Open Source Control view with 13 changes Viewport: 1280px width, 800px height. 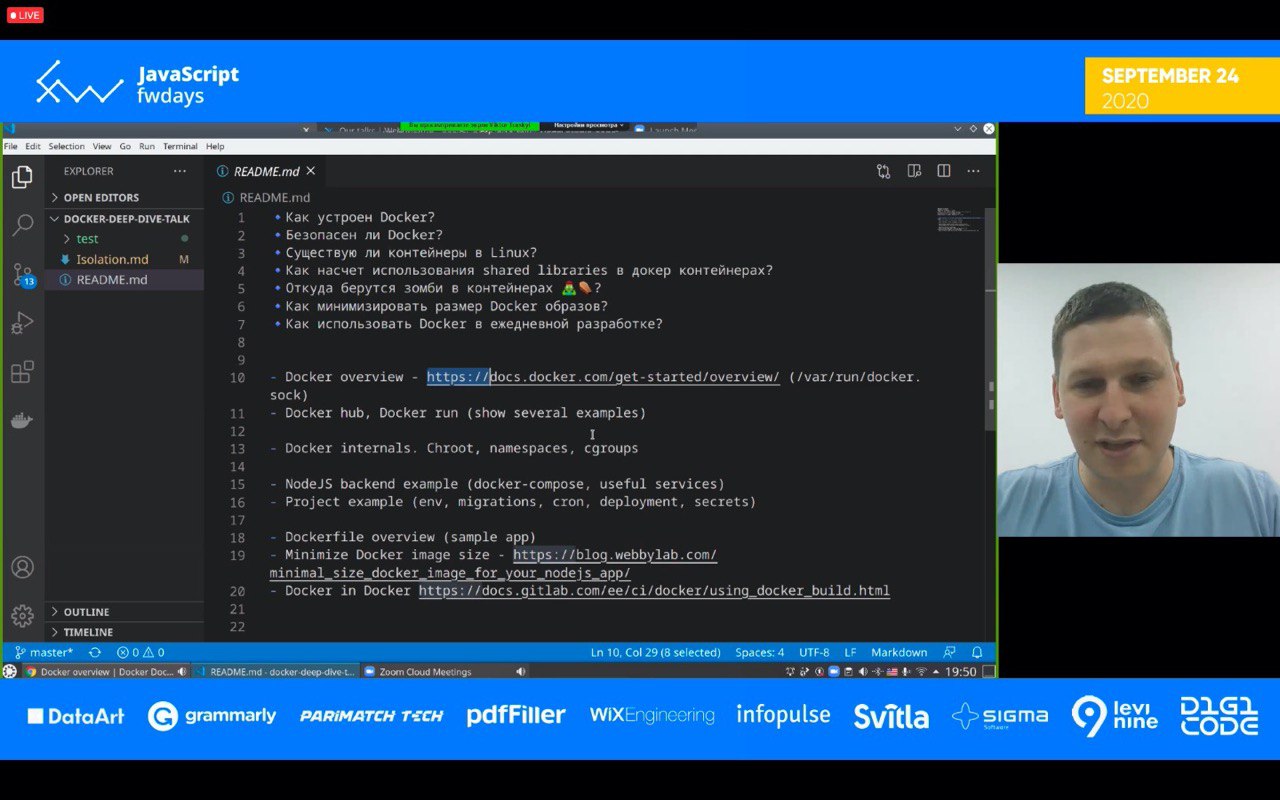[x=22, y=274]
